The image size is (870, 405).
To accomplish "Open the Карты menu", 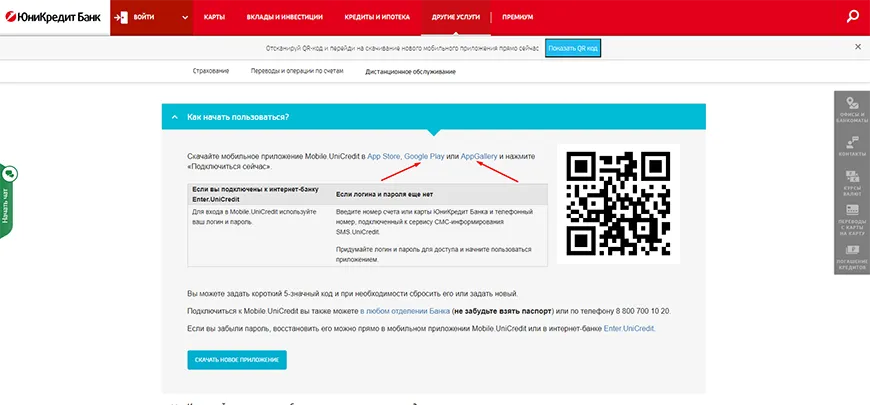I will point(214,18).
